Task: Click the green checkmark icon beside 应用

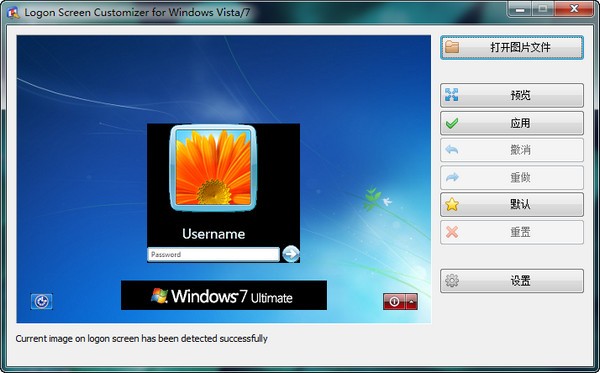Action: (452, 123)
